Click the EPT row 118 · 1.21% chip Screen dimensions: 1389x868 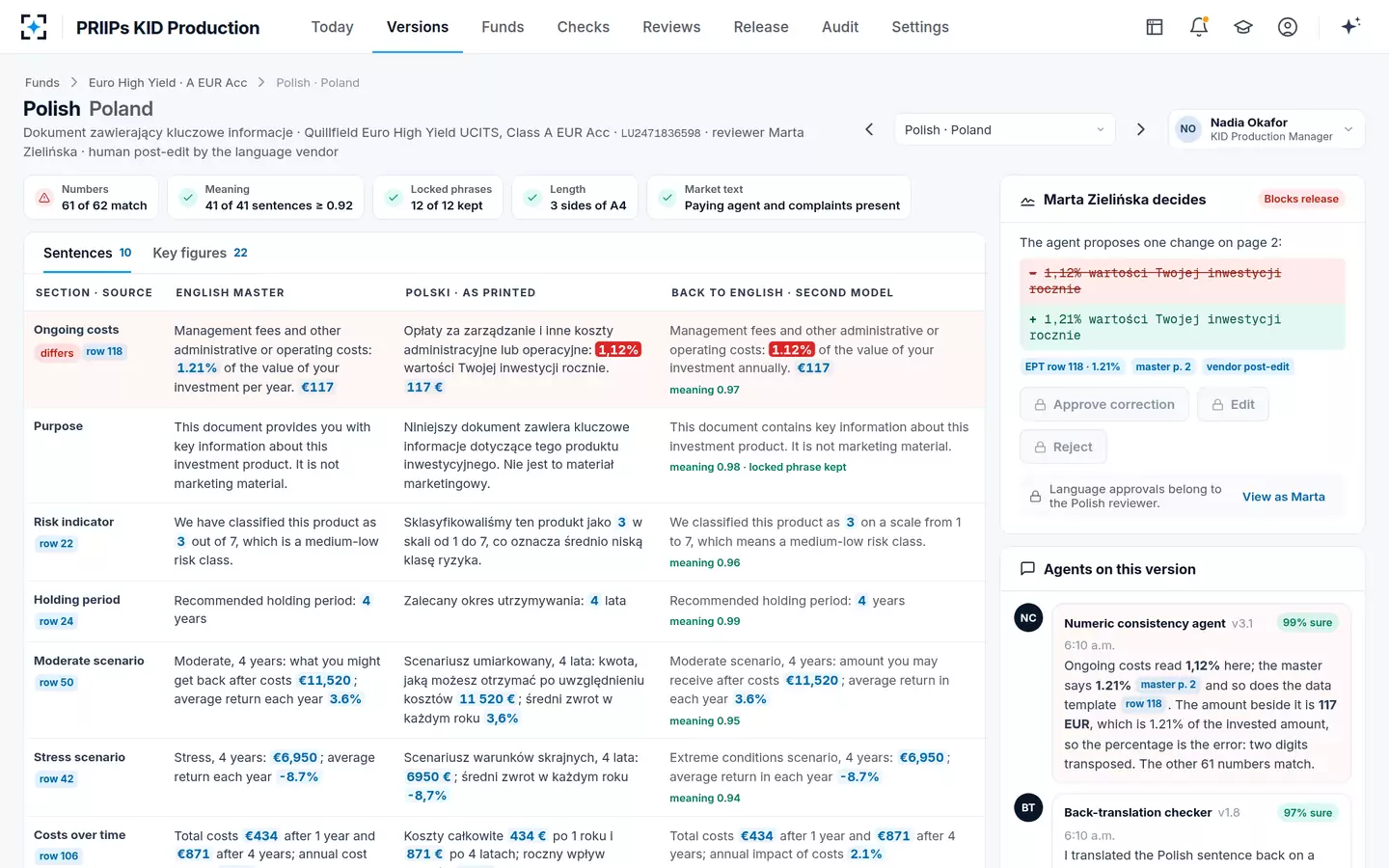1073,366
